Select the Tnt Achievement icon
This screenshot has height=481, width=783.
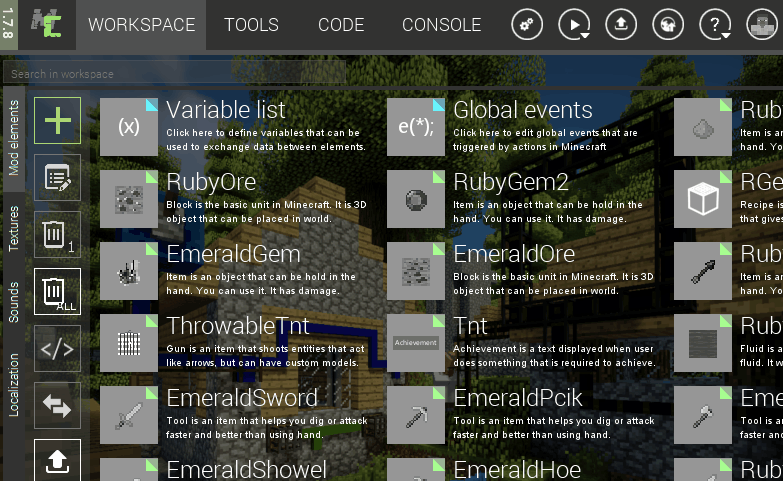[x=416, y=343]
